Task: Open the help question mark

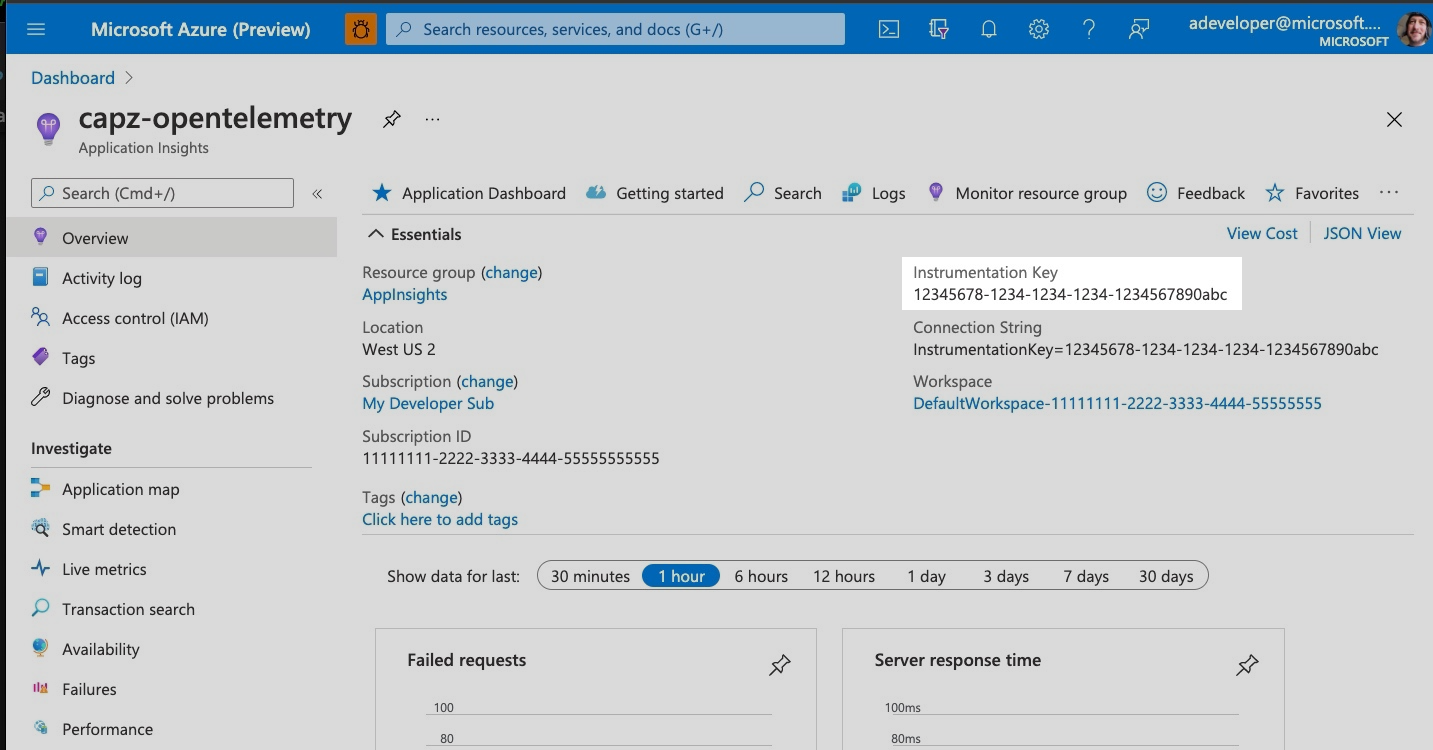Action: (1089, 29)
